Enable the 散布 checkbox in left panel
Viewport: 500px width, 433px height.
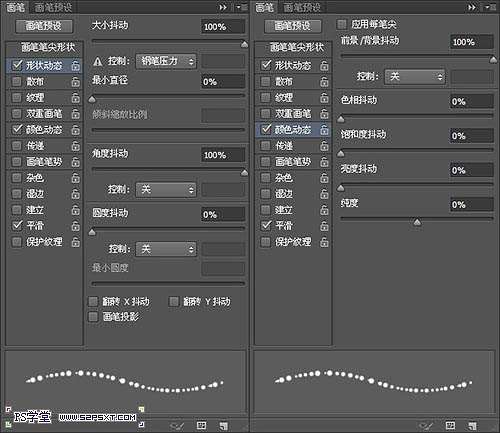16,81
